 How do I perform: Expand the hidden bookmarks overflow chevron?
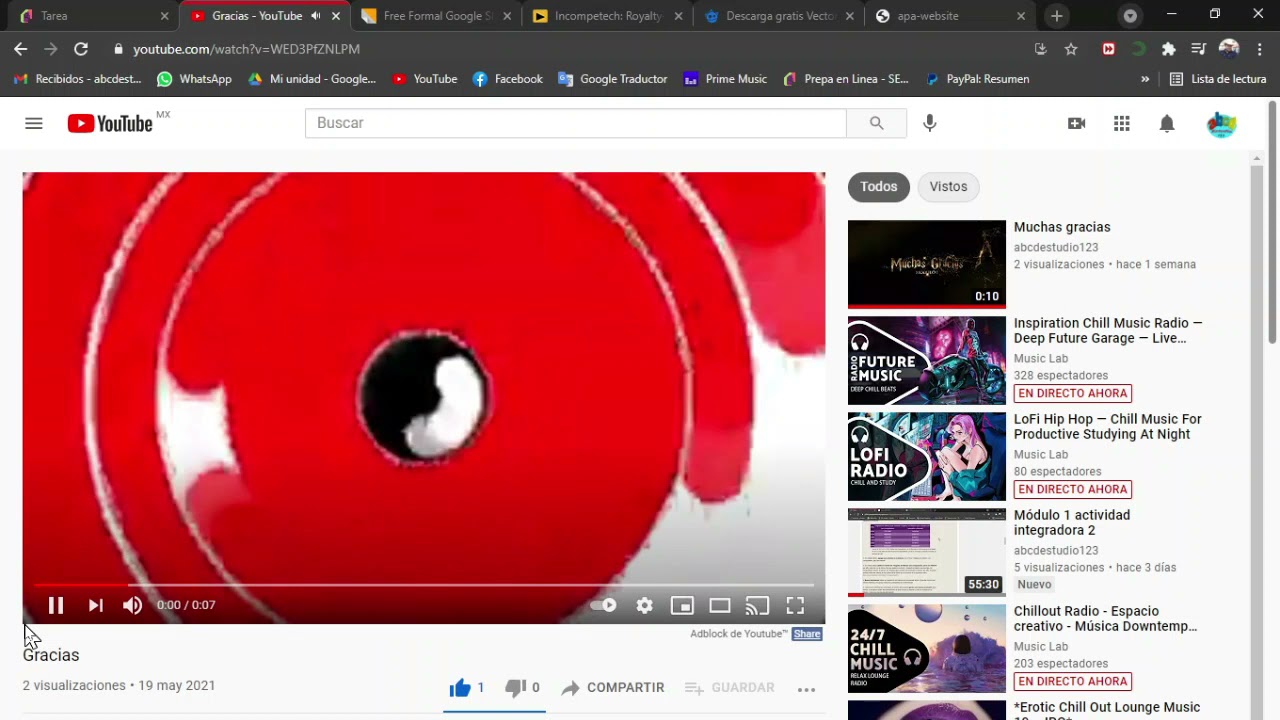pyautogui.click(x=1145, y=79)
